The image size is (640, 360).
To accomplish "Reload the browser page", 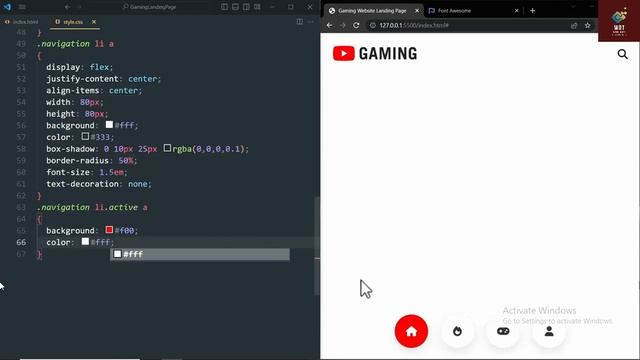I will [x=356, y=25].
